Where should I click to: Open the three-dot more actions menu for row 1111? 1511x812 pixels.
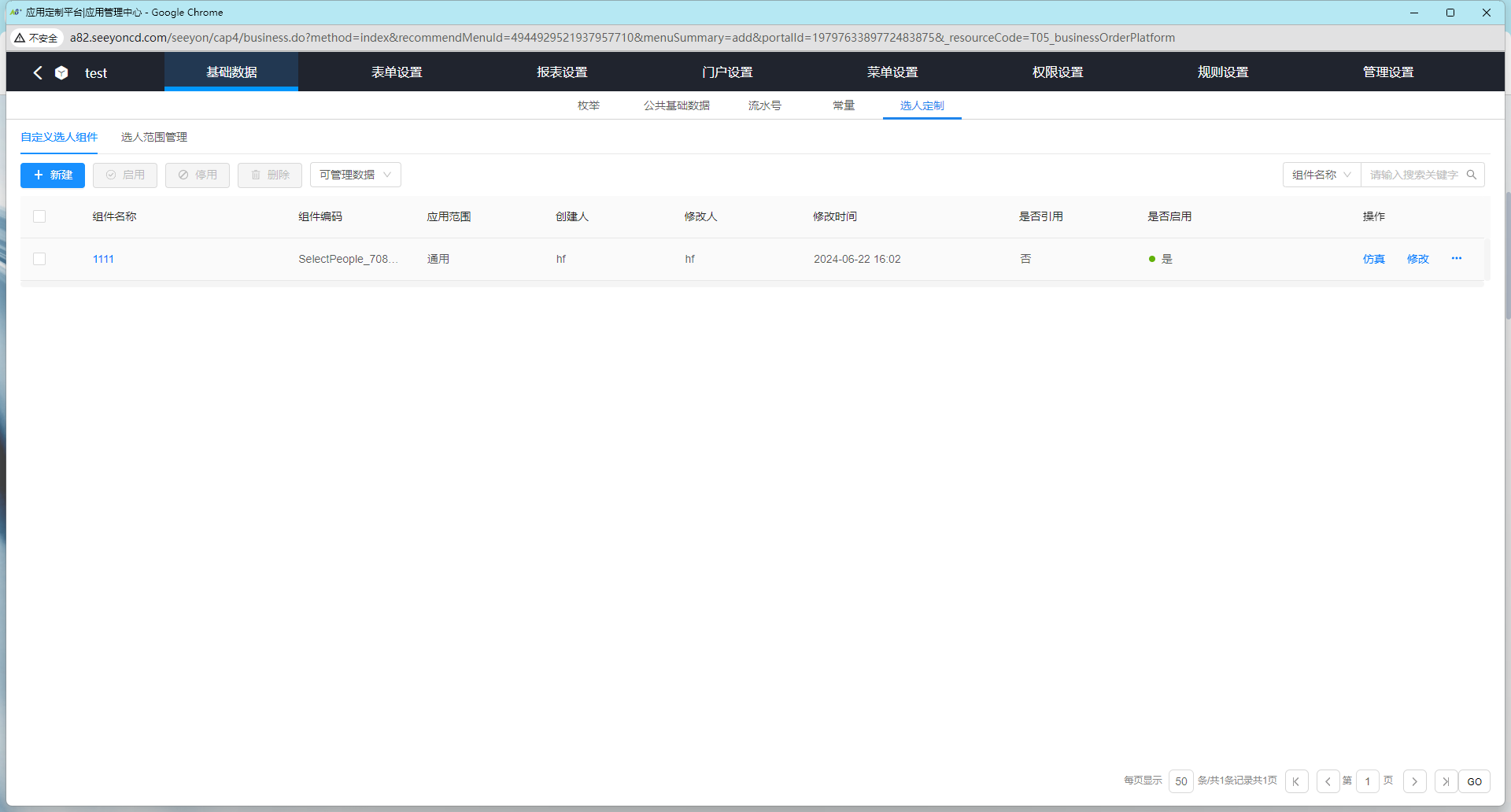point(1456,259)
